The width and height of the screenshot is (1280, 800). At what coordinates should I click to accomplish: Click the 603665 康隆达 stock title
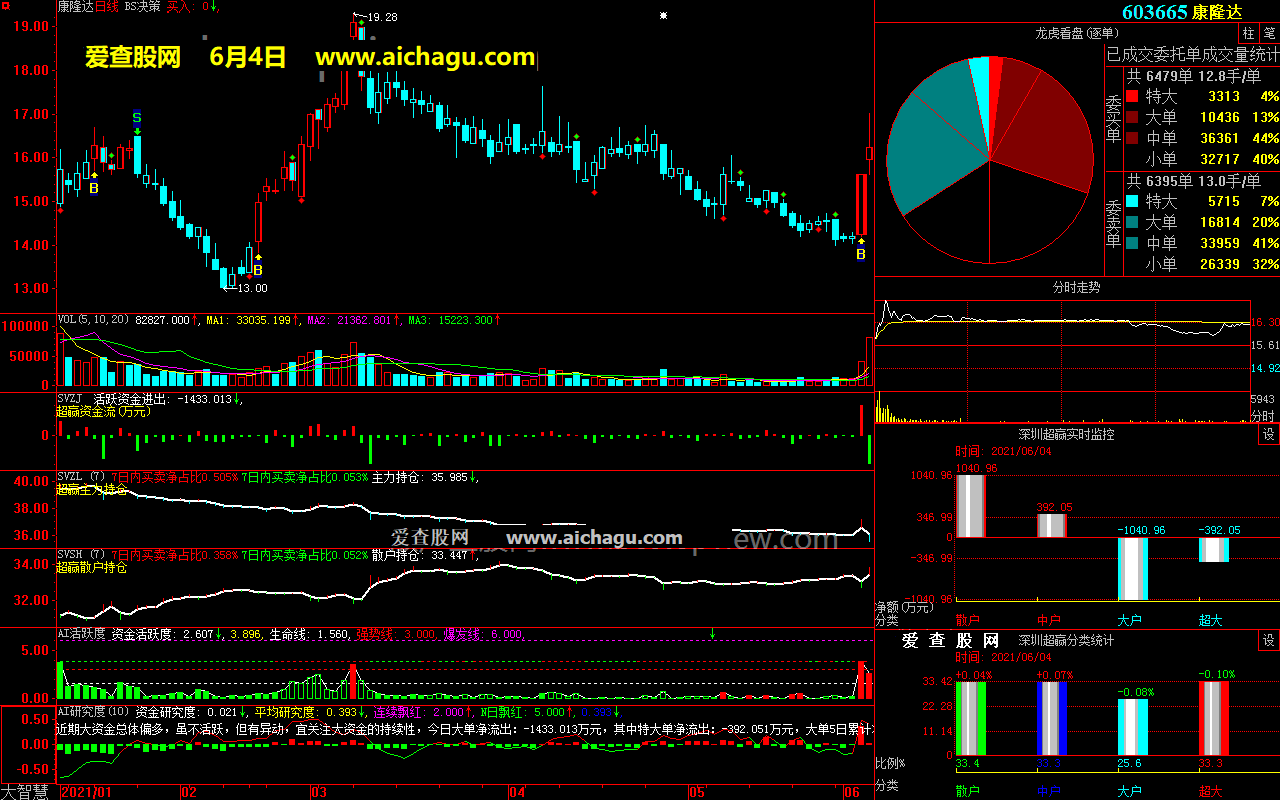(x=1181, y=12)
